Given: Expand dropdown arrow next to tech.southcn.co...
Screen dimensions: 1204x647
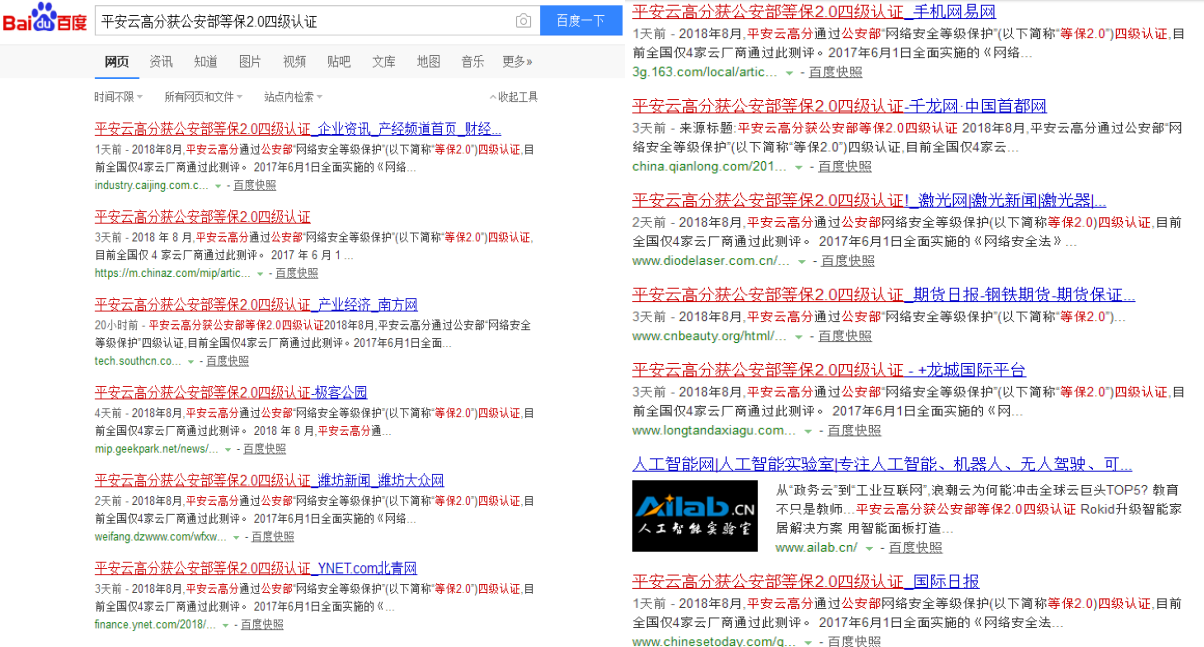Looking at the screenshot, I should coord(191,362).
